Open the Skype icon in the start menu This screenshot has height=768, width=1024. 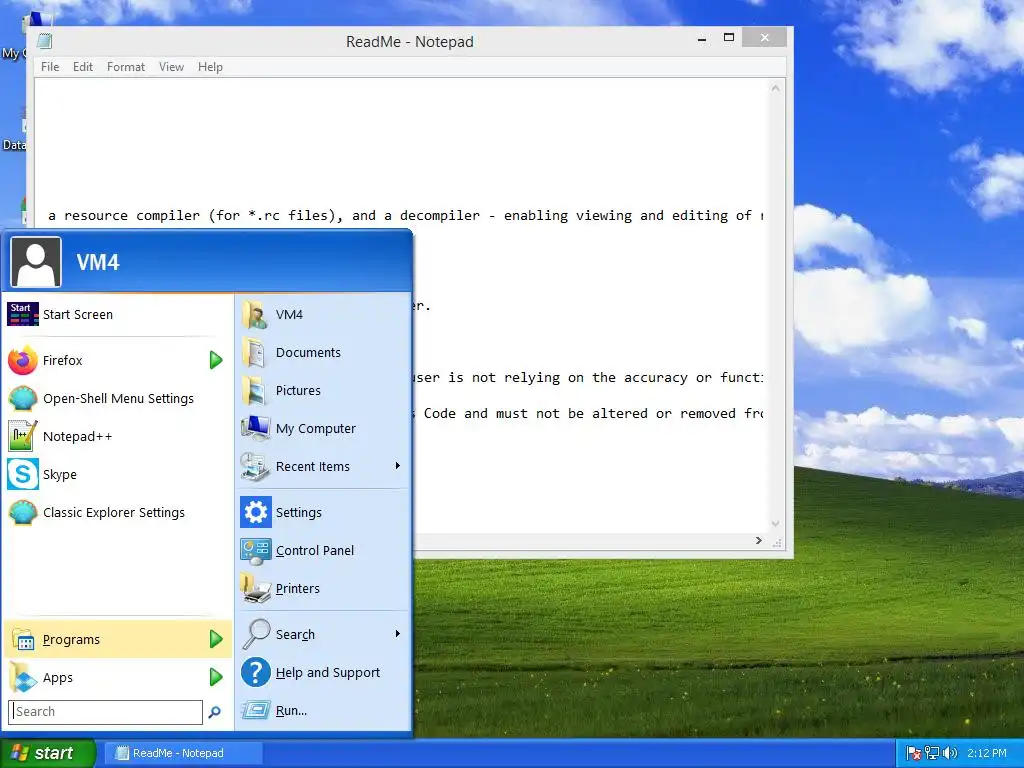[22, 474]
